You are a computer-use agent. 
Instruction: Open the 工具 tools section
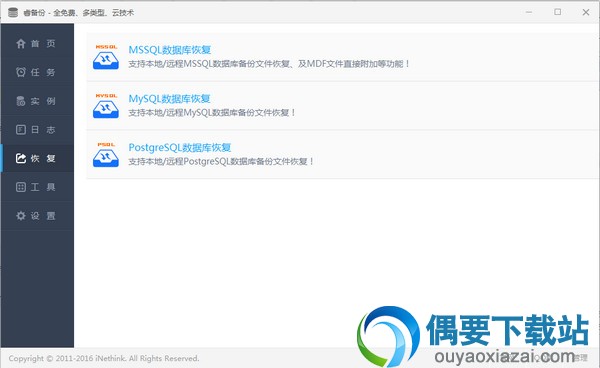click(x=37, y=187)
